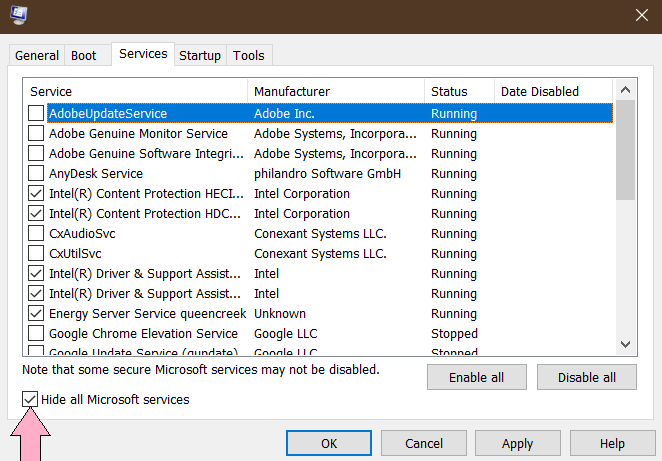
Task: Select the AdobeUpdateService row name
Action: [108, 114]
